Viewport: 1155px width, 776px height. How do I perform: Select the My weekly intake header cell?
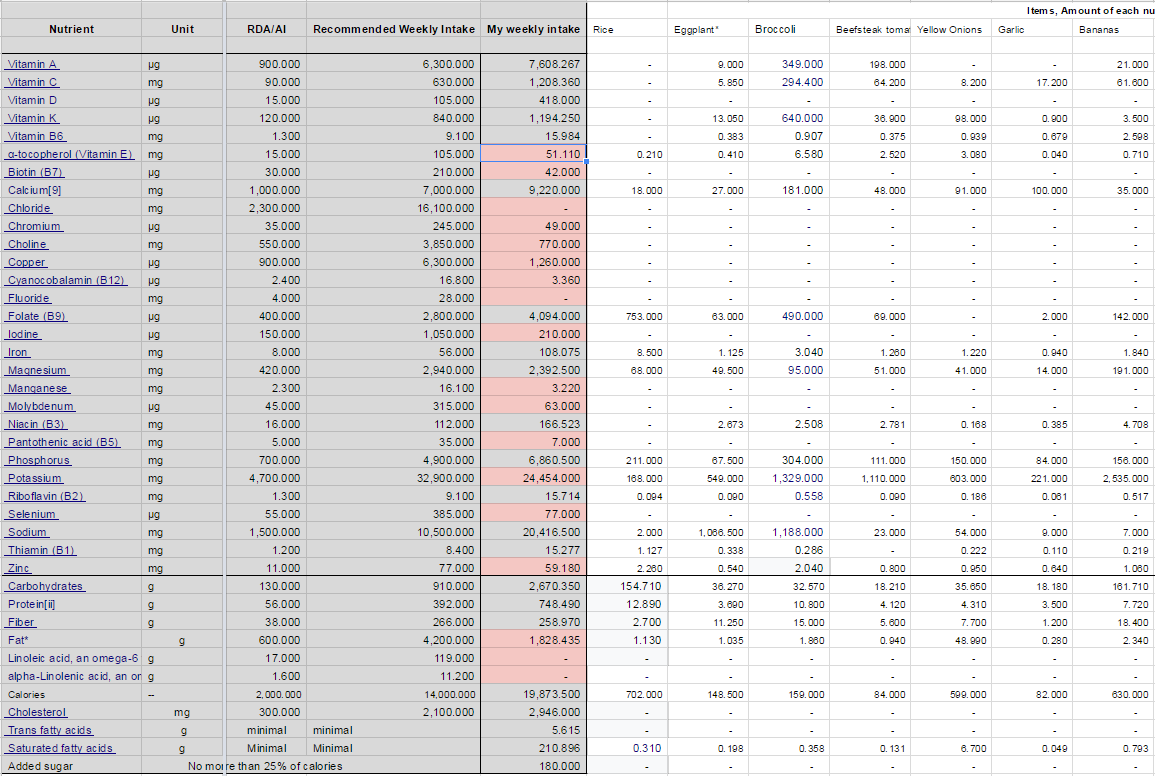point(533,29)
